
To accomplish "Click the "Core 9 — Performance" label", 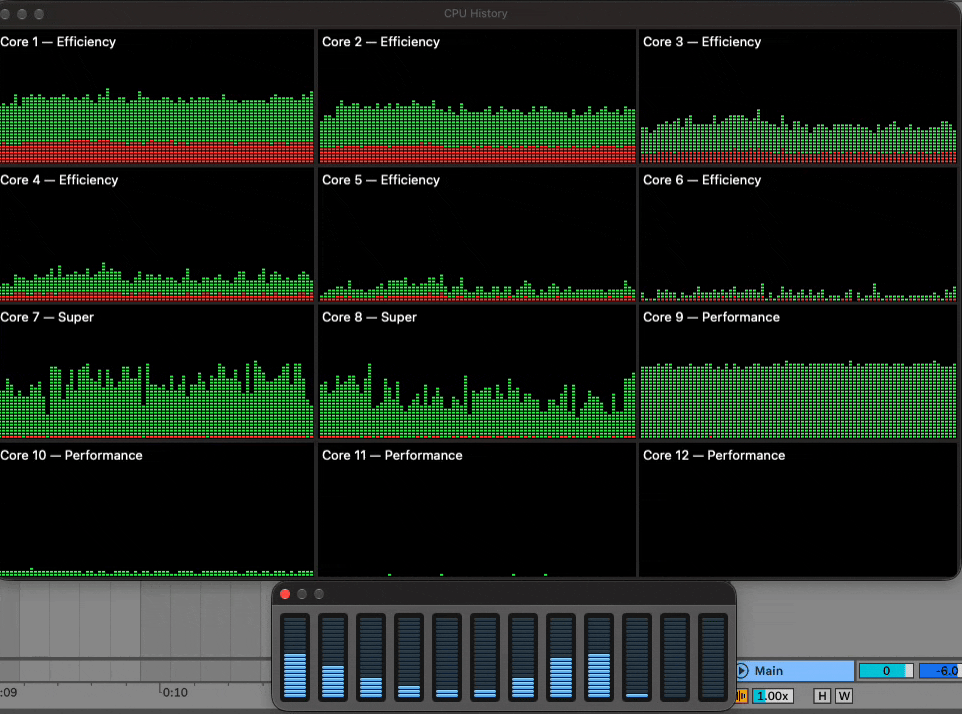I will click(x=711, y=317).
